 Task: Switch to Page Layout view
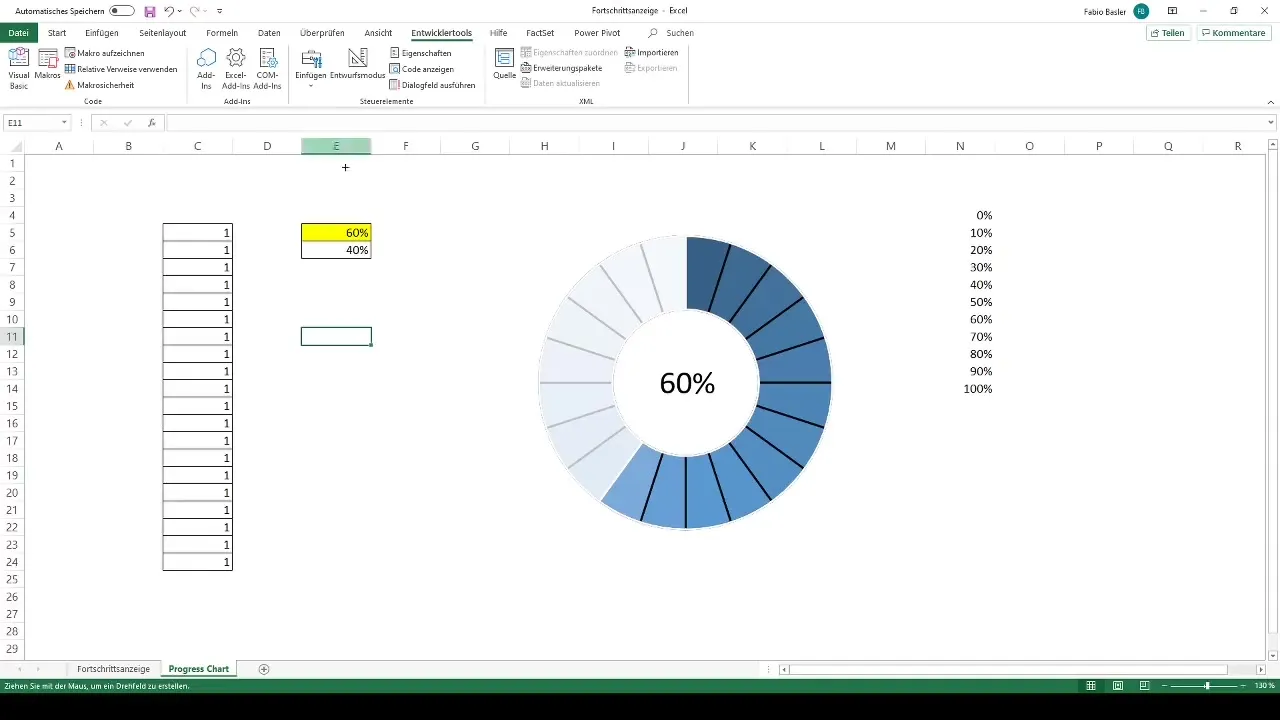click(x=1117, y=686)
